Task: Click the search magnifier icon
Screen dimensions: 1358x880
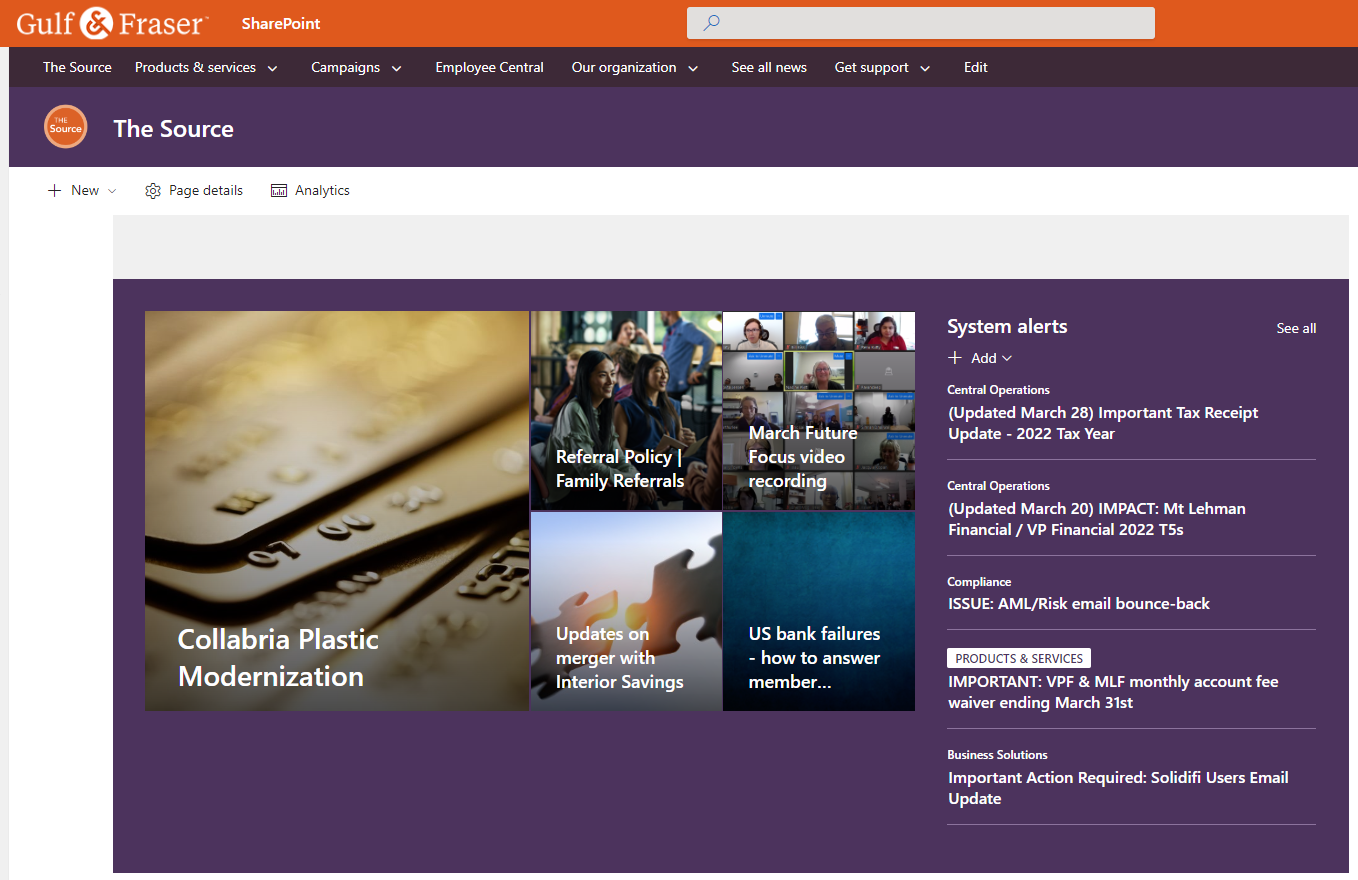Action: click(x=711, y=23)
